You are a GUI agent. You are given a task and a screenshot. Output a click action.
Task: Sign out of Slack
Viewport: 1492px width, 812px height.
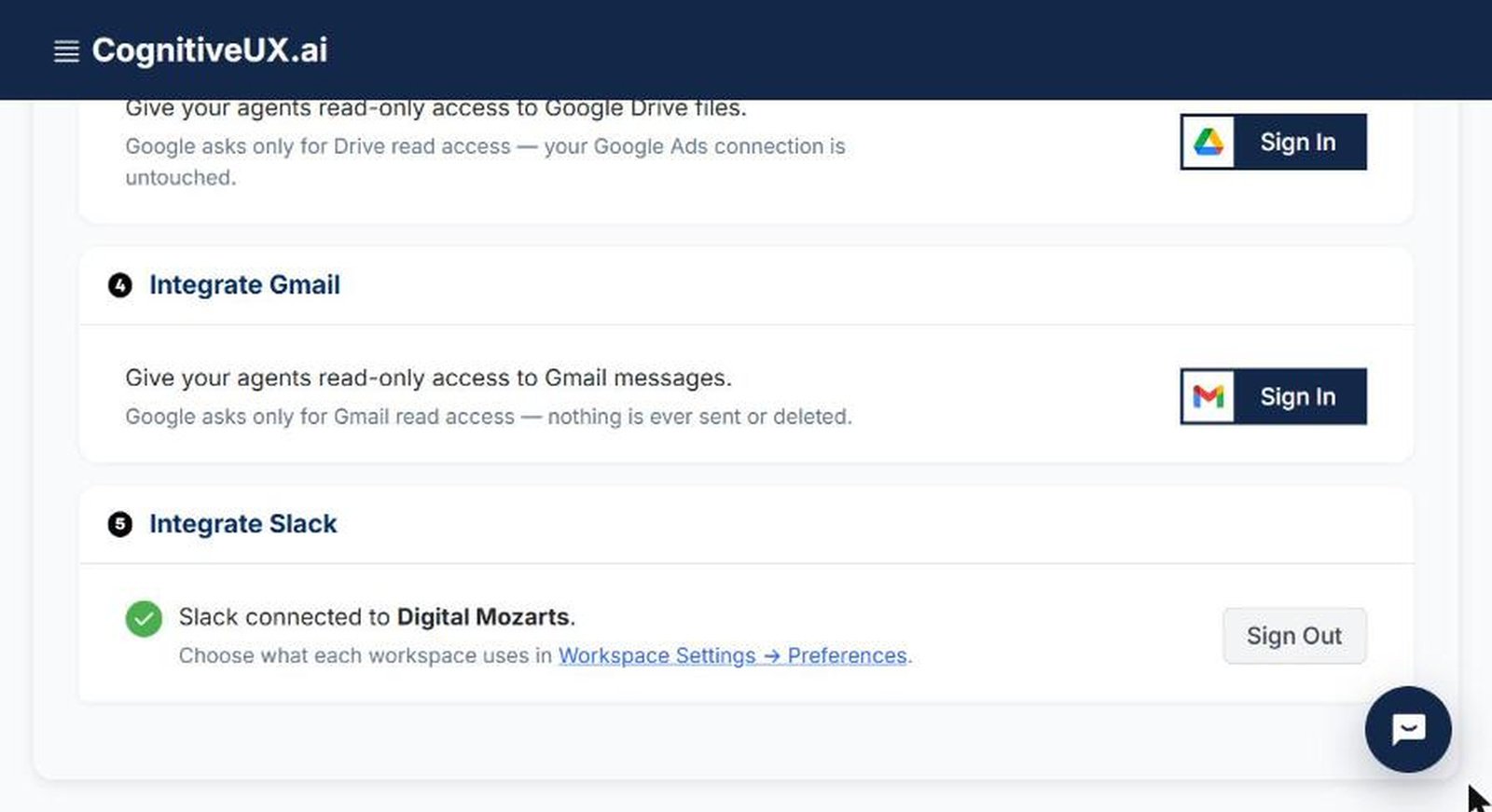[1294, 636]
